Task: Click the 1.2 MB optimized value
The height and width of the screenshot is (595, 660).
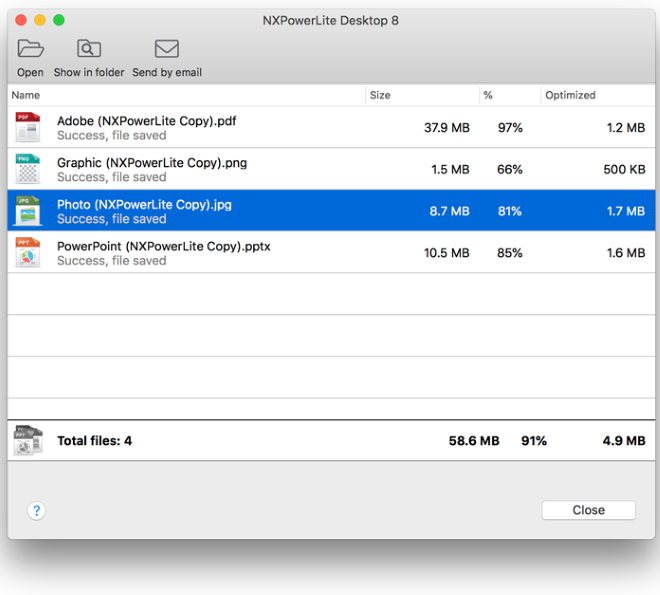Action: [x=626, y=128]
